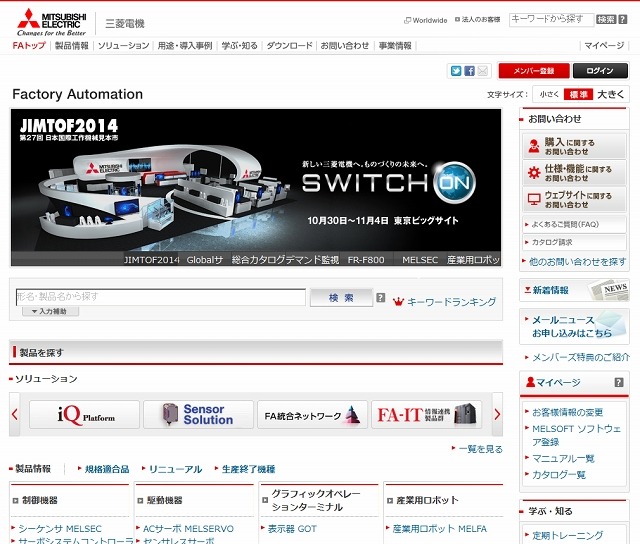
Task: Open 他のお問い合わせを探す link
Action: pyautogui.click(x=578, y=262)
